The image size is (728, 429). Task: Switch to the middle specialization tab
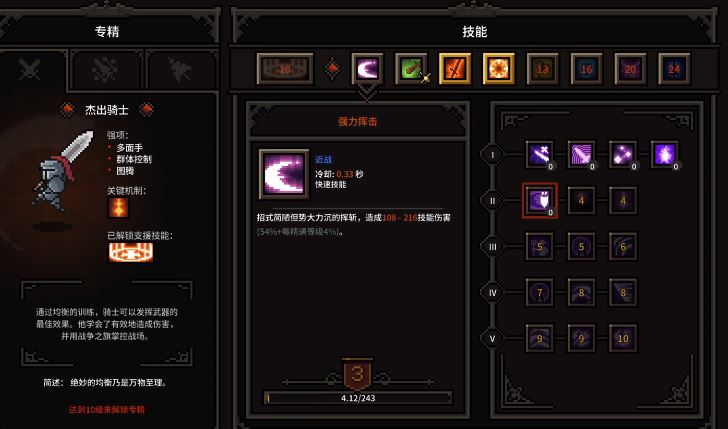point(105,70)
